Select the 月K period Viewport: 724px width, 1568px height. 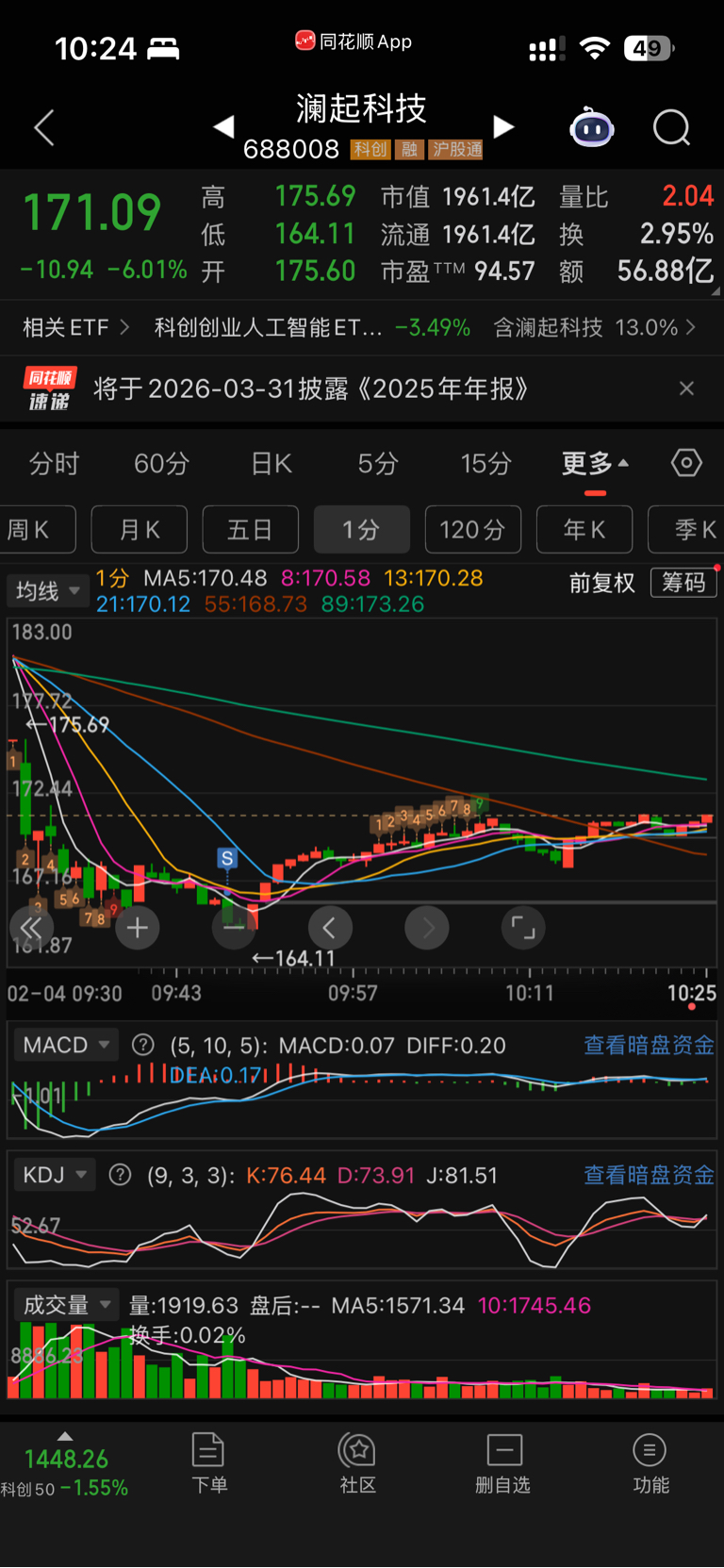click(139, 529)
